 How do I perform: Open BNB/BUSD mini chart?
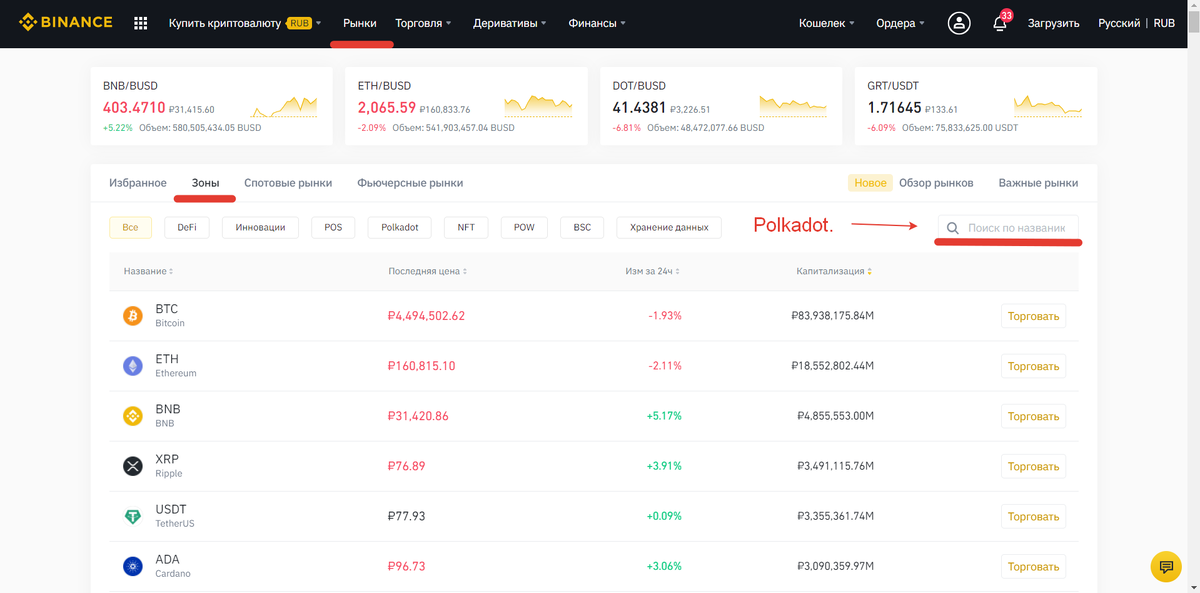click(x=284, y=106)
